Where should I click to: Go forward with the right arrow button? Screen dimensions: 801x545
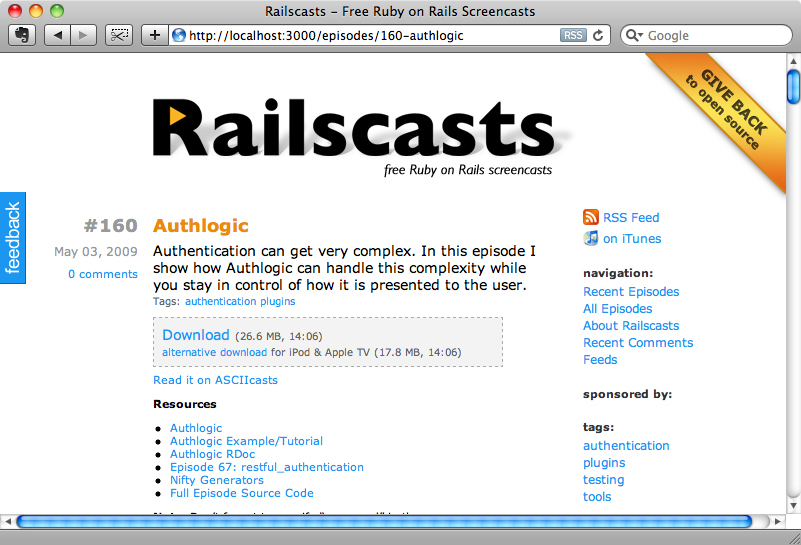pyautogui.click(x=83, y=35)
